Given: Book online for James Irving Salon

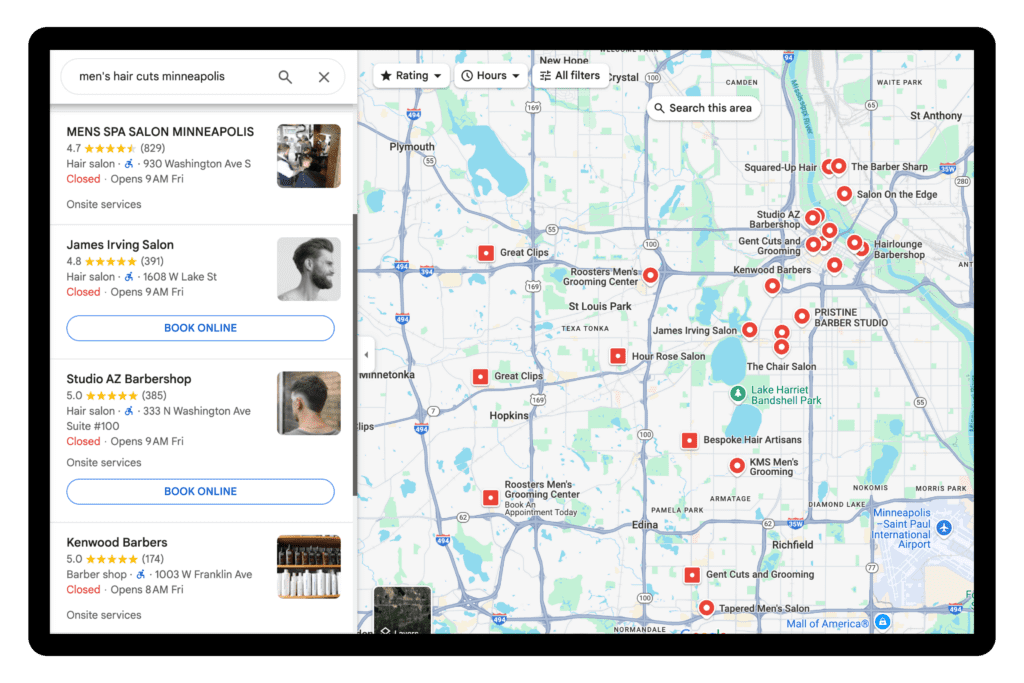Looking at the screenshot, I should point(200,328).
